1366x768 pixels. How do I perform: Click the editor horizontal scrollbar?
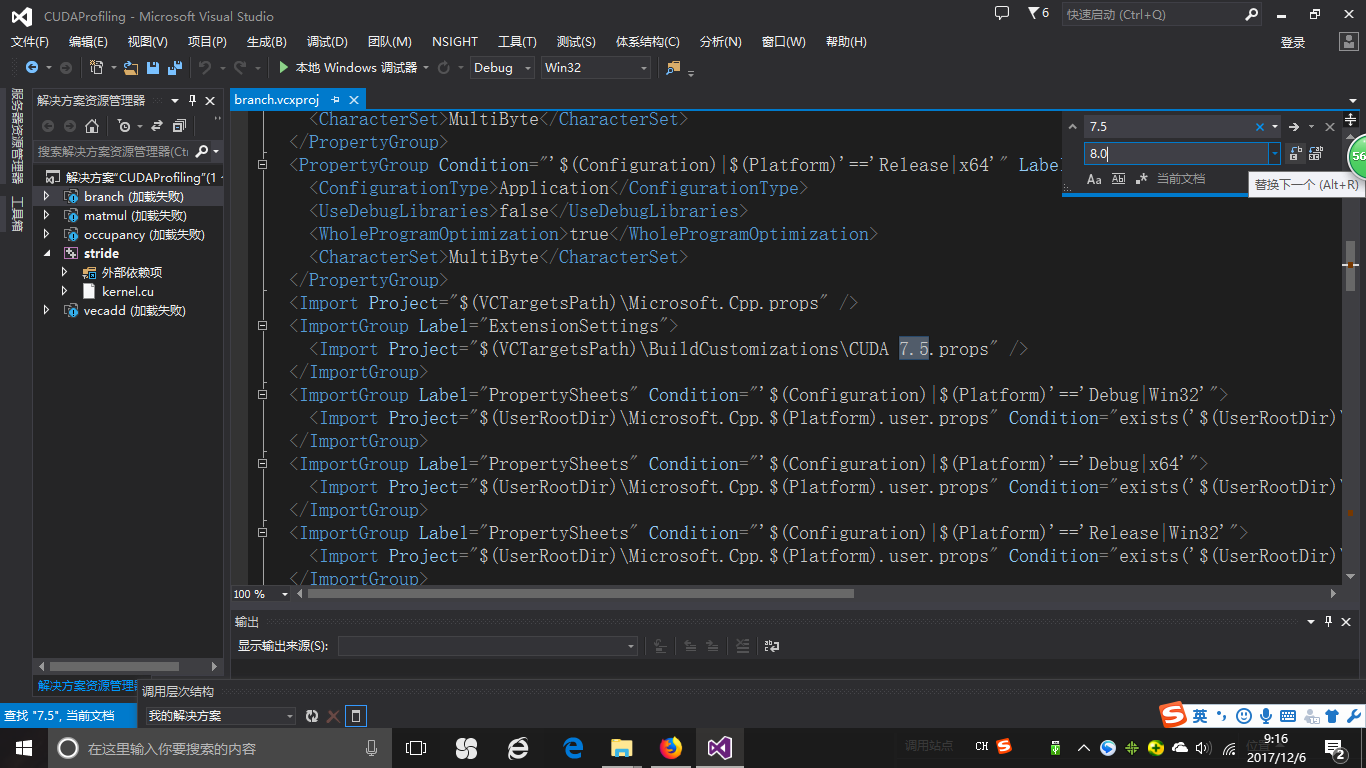(x=581, y=593)
